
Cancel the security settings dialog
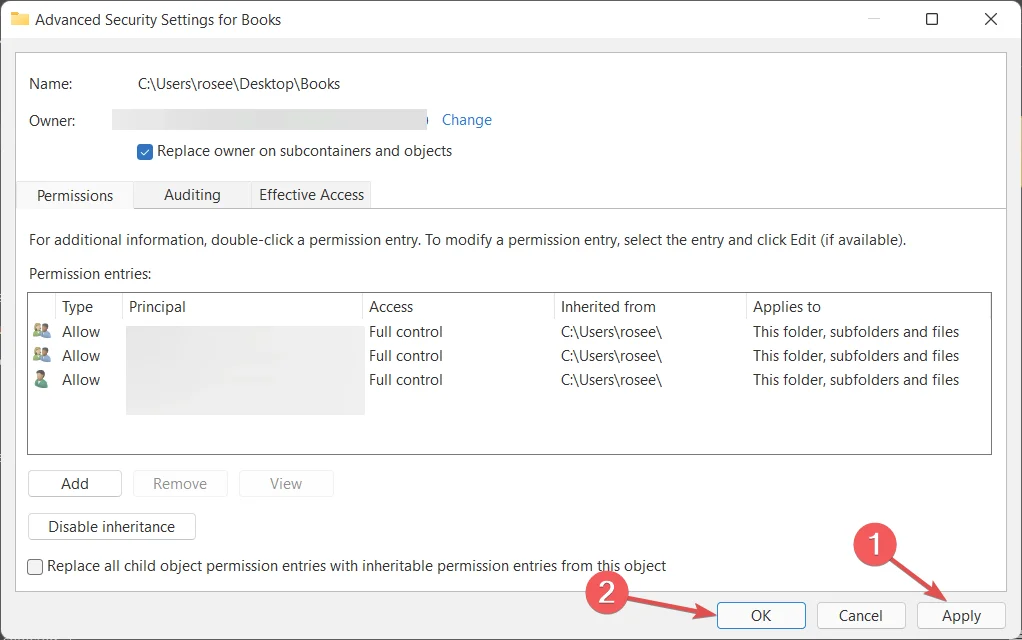861,616
